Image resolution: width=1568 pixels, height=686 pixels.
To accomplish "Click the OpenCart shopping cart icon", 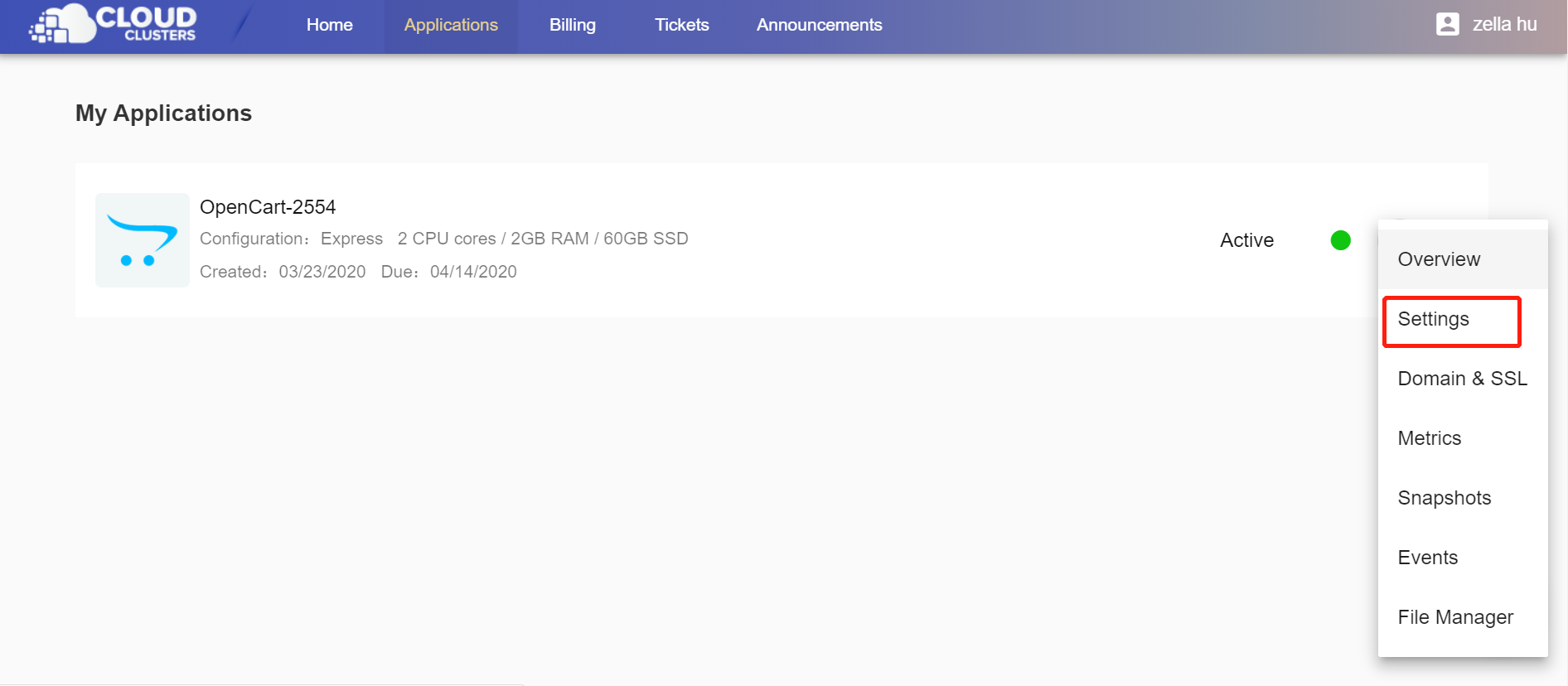I will [x=143, y=240].
